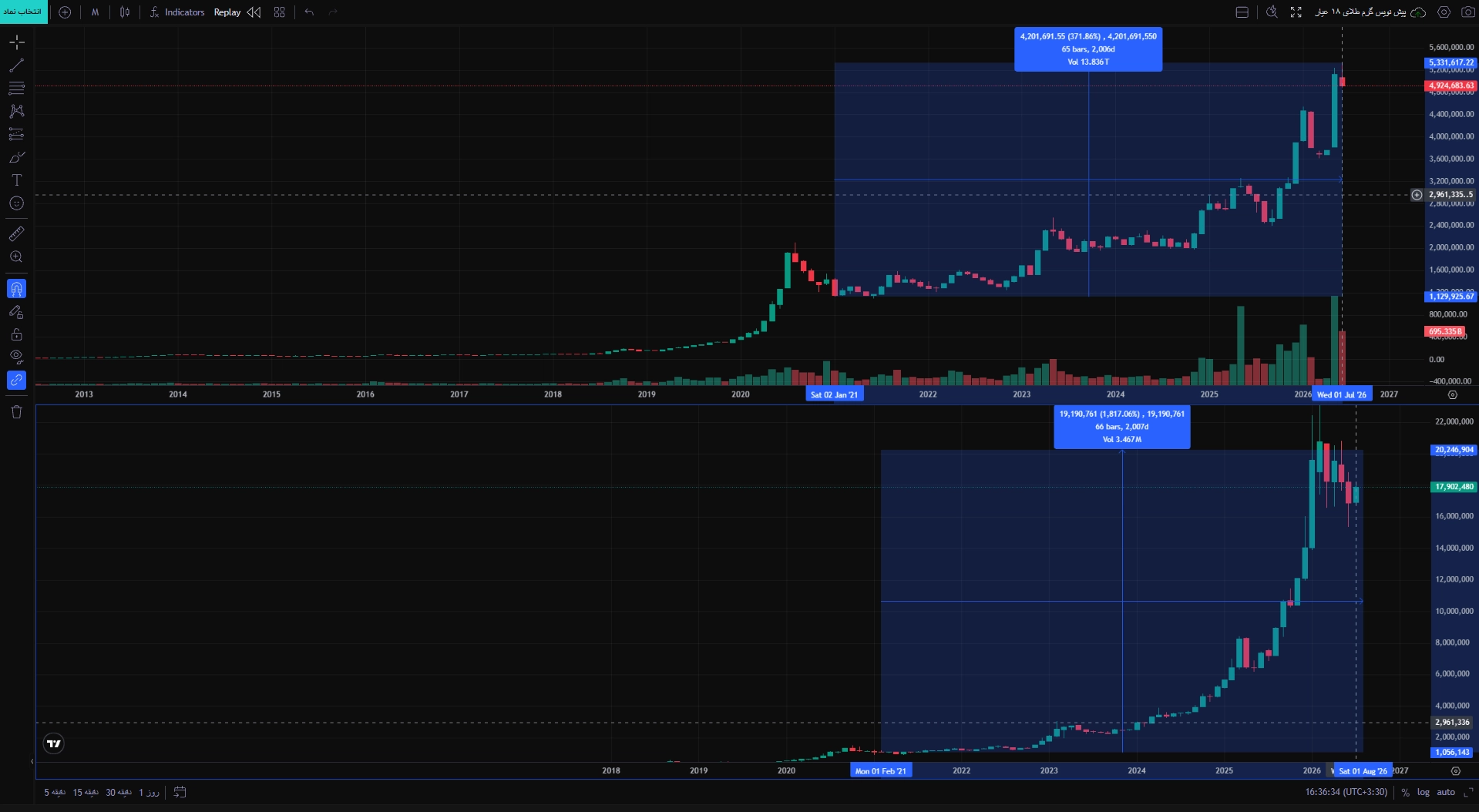This screenshot has height=812, width=1479.
Task: Open the layout grid selector
Action: click(x=280, y=12)
